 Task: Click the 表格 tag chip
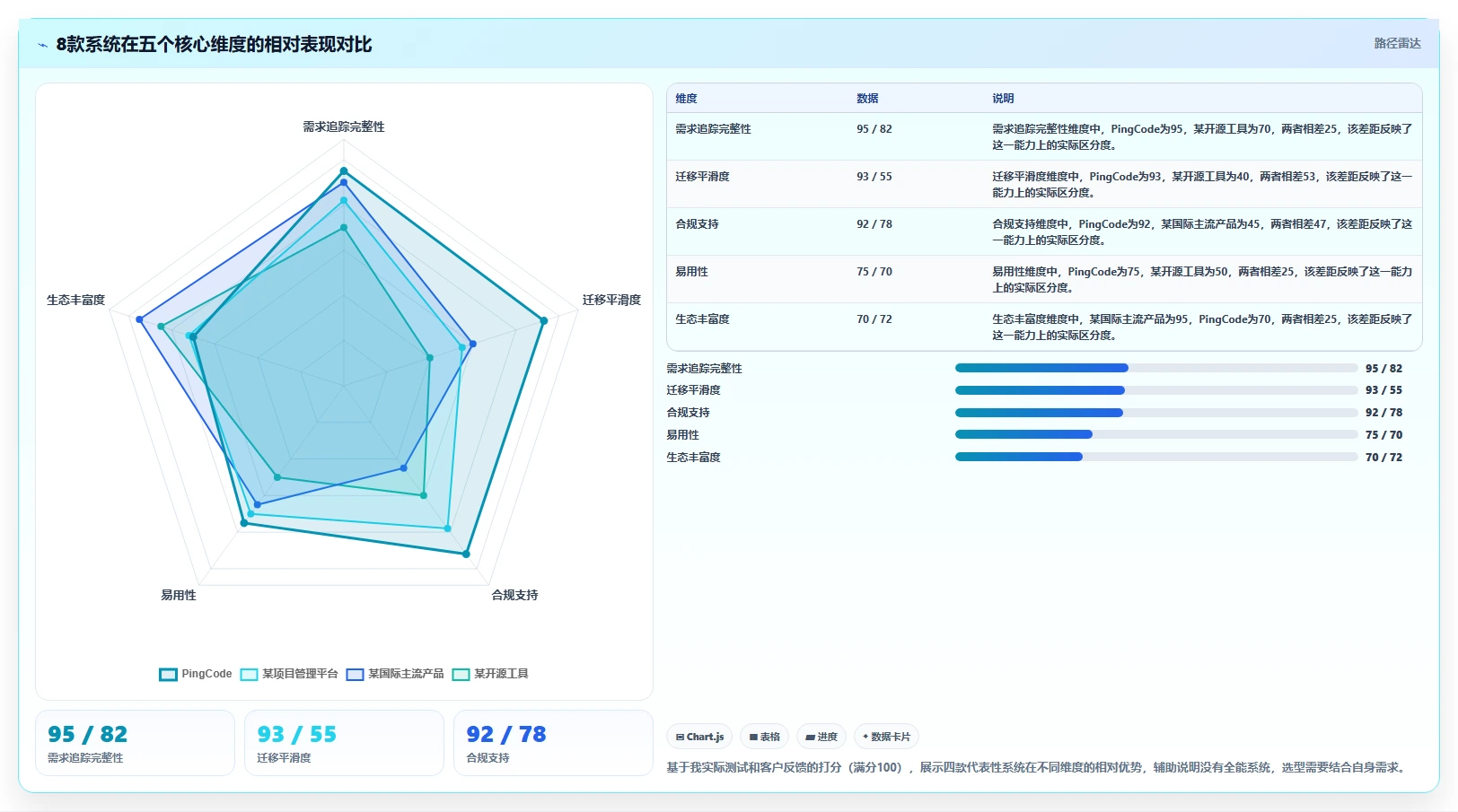764,737
